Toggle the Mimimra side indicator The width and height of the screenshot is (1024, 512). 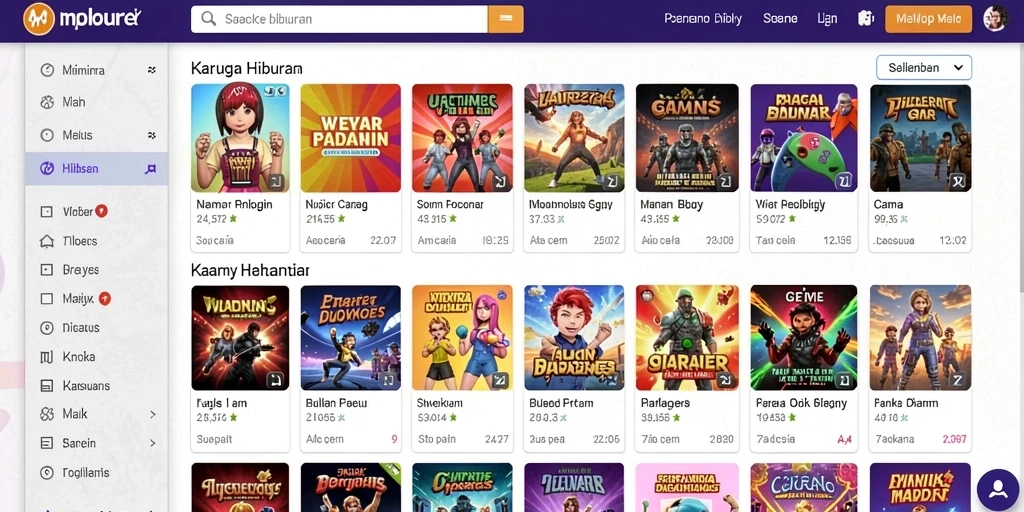click(152, 70)
